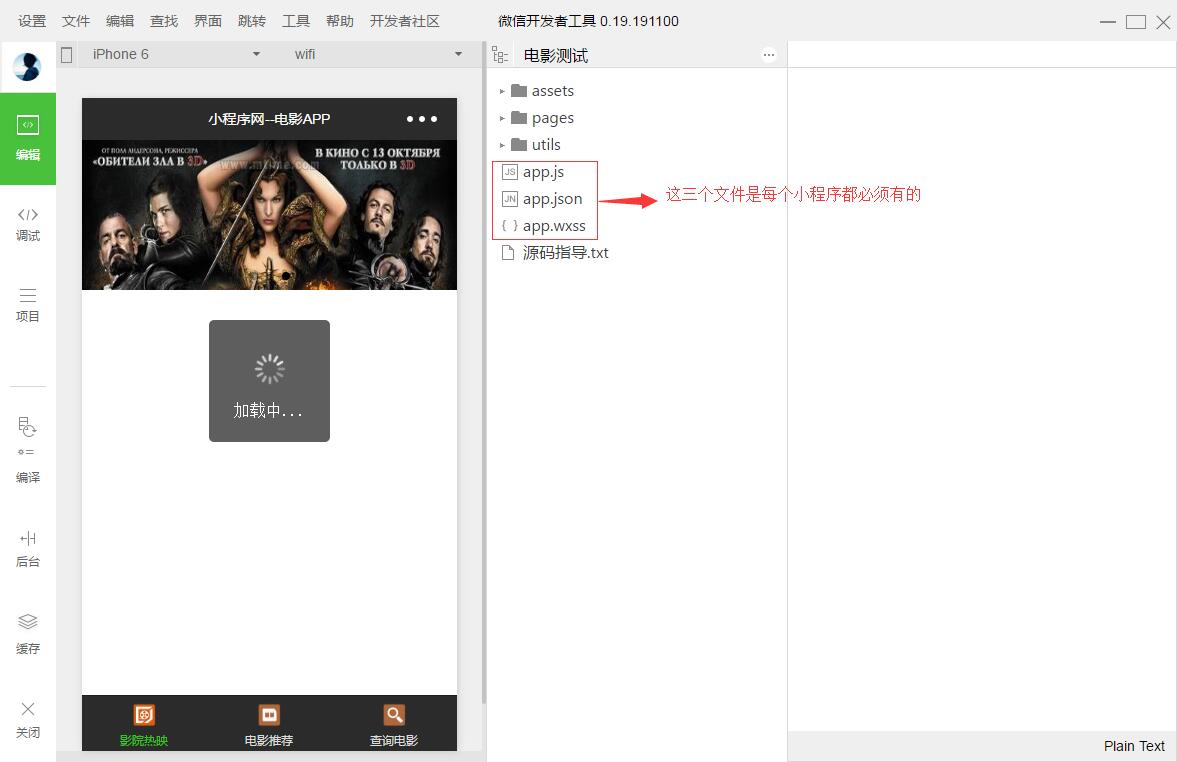Select the 电影推荐 tab in simulator
The height and width of the screenshot is (762, 1177).
click(x=269, y=724)
